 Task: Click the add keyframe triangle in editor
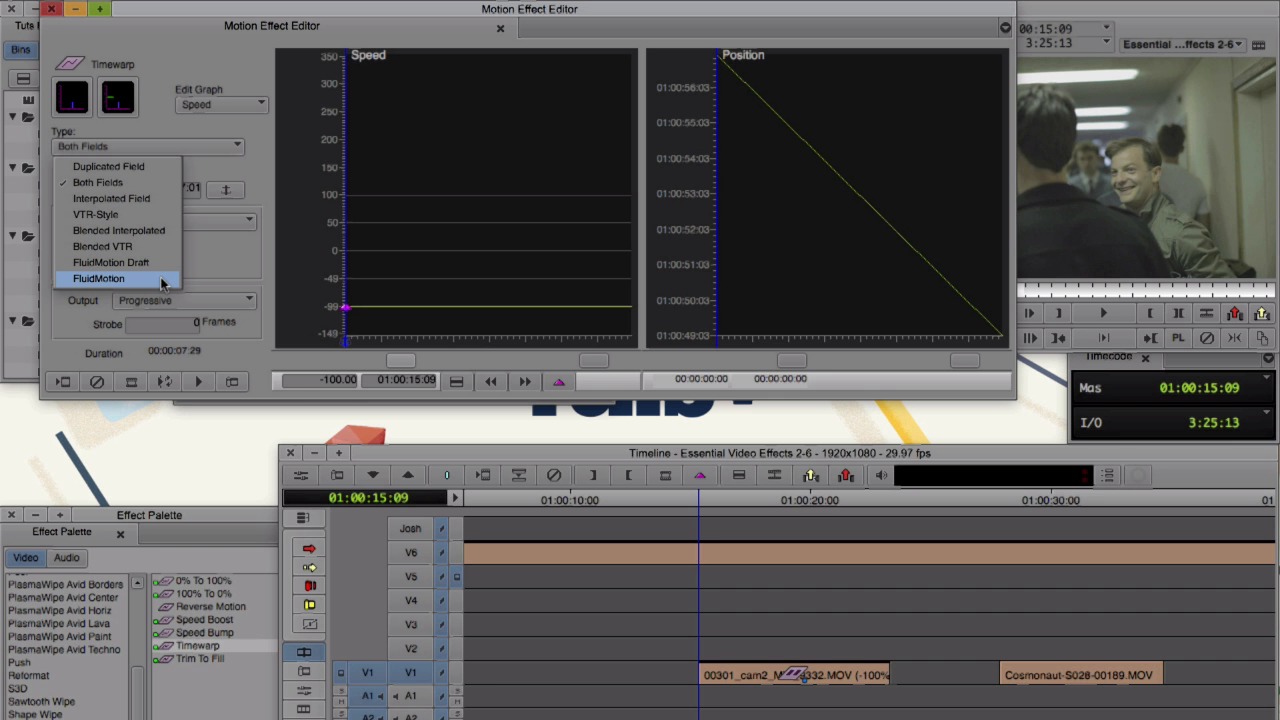[x=559, y=382]
